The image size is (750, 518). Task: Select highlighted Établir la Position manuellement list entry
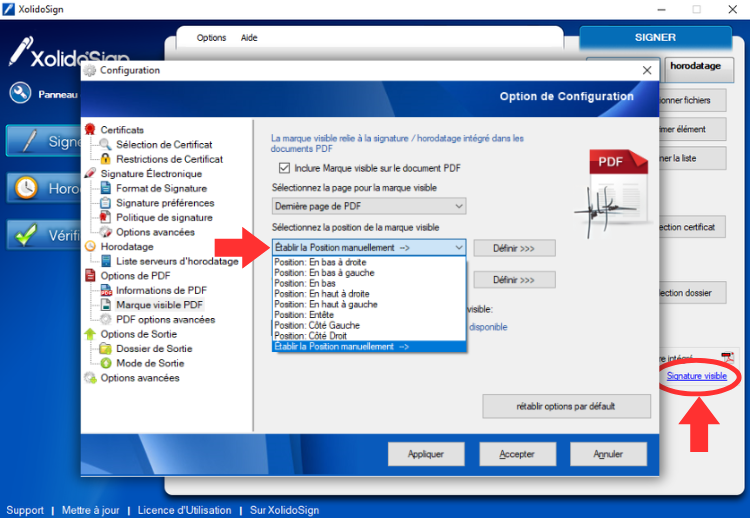[369, 346]
